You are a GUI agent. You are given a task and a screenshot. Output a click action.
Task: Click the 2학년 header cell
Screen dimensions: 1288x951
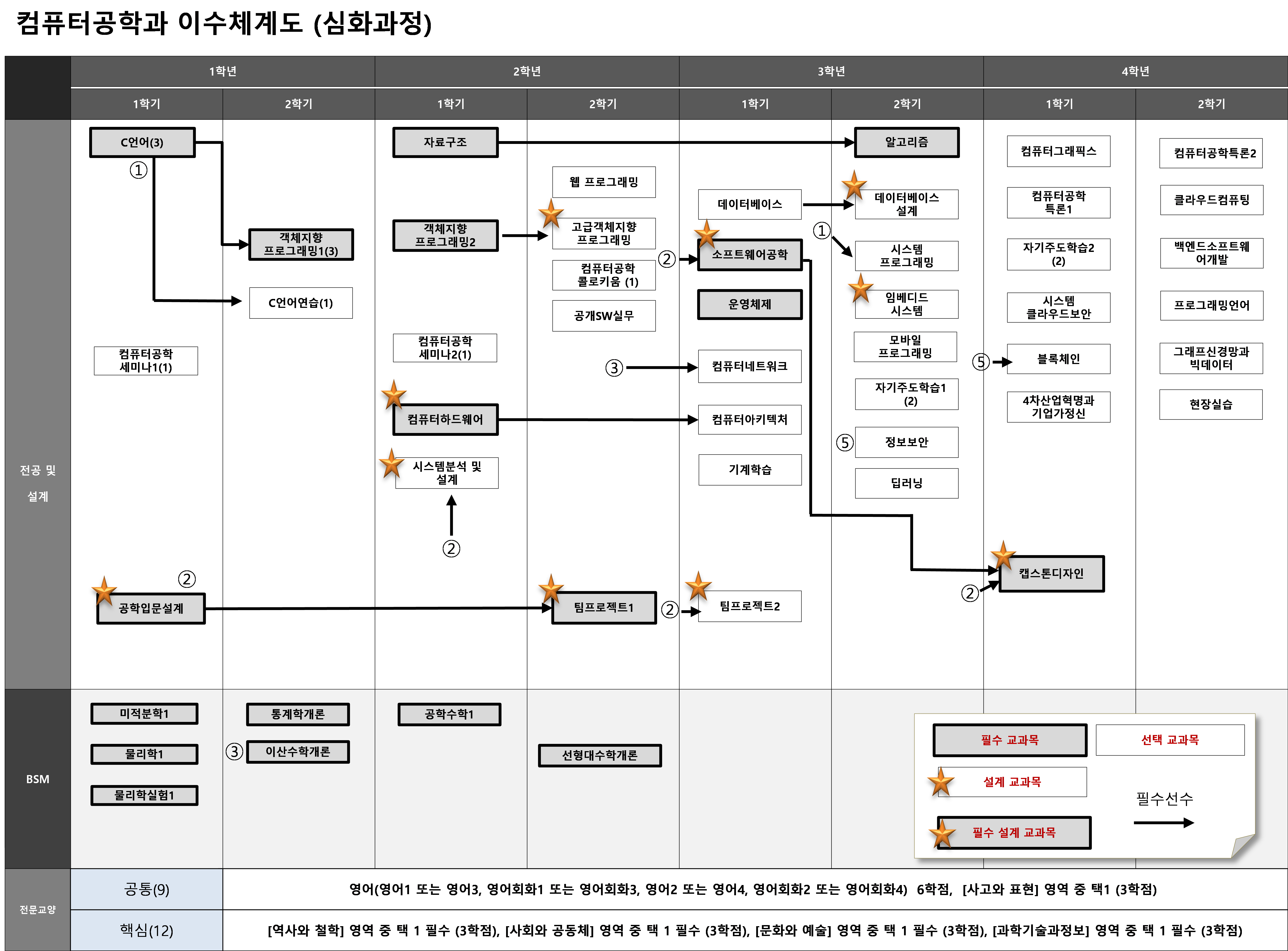[527, 71]
